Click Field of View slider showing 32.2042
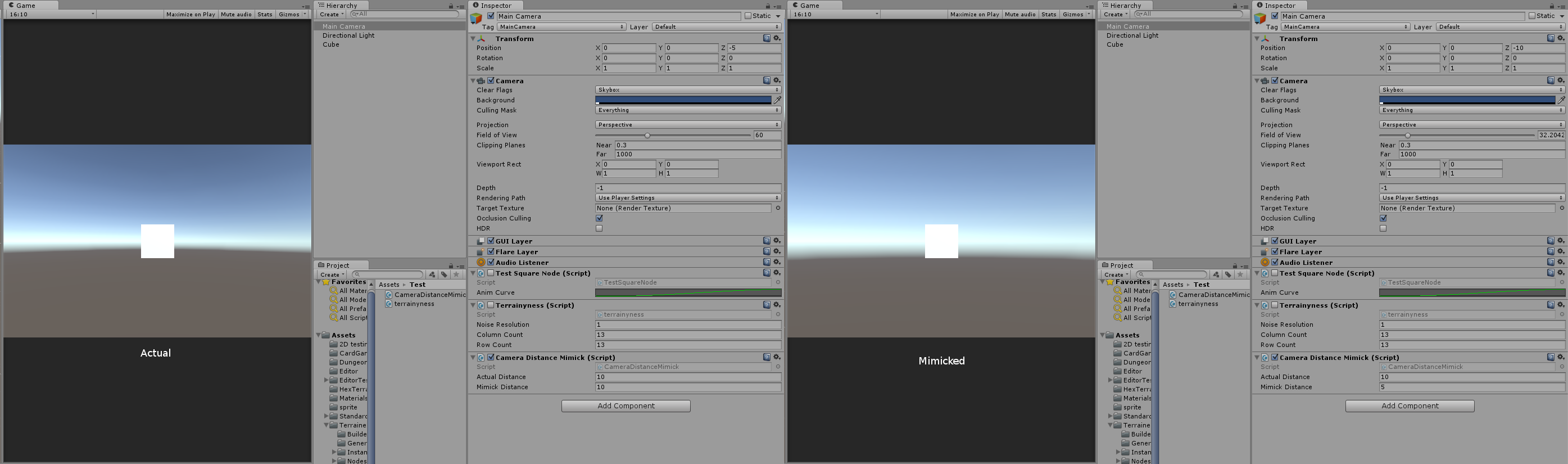1568x464 pixels. point(1457,135)
